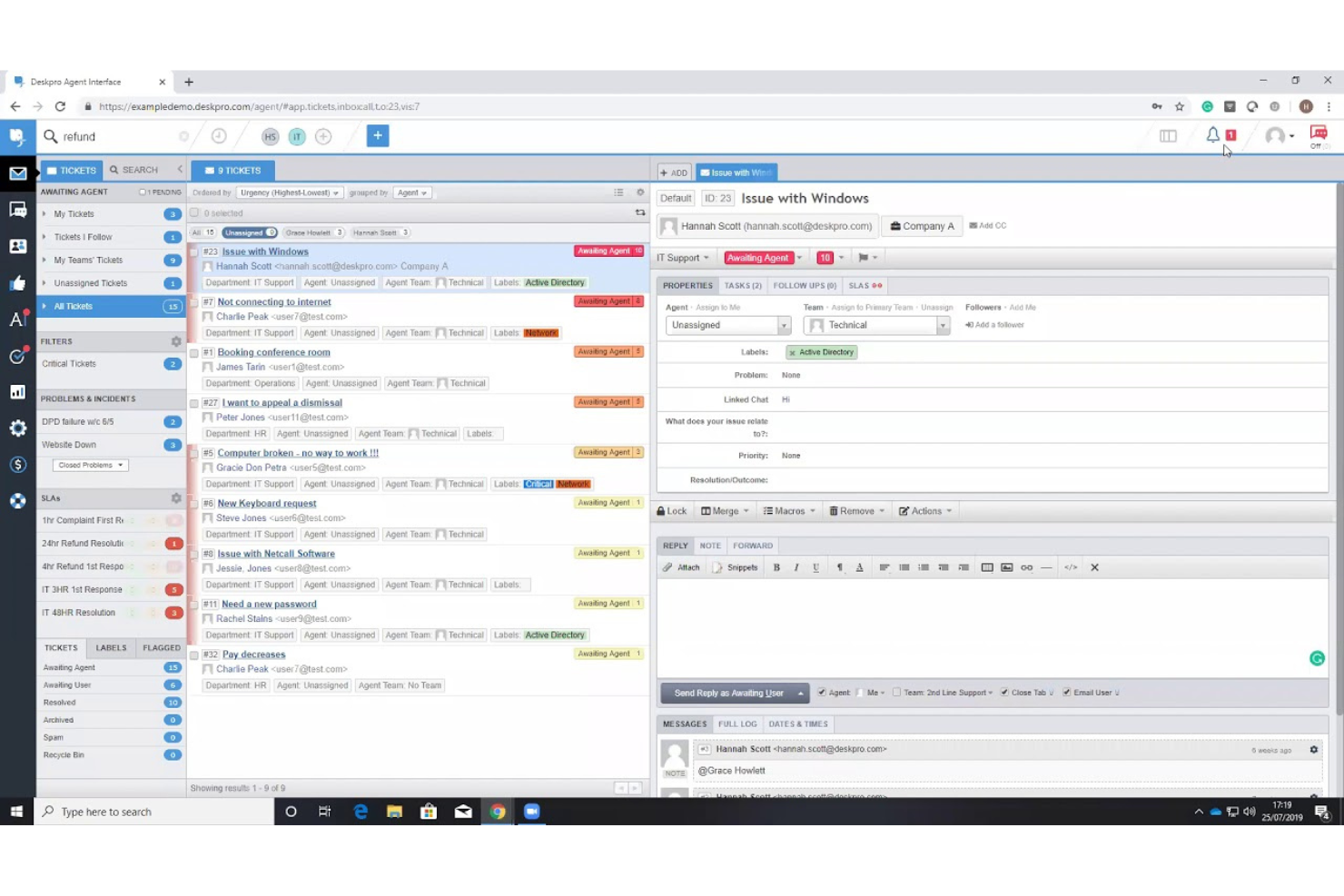The height and width of the screenshot is (896, 1344).
Task: Open the chat messages panel in sidebar
Action: tap(17, 209)
